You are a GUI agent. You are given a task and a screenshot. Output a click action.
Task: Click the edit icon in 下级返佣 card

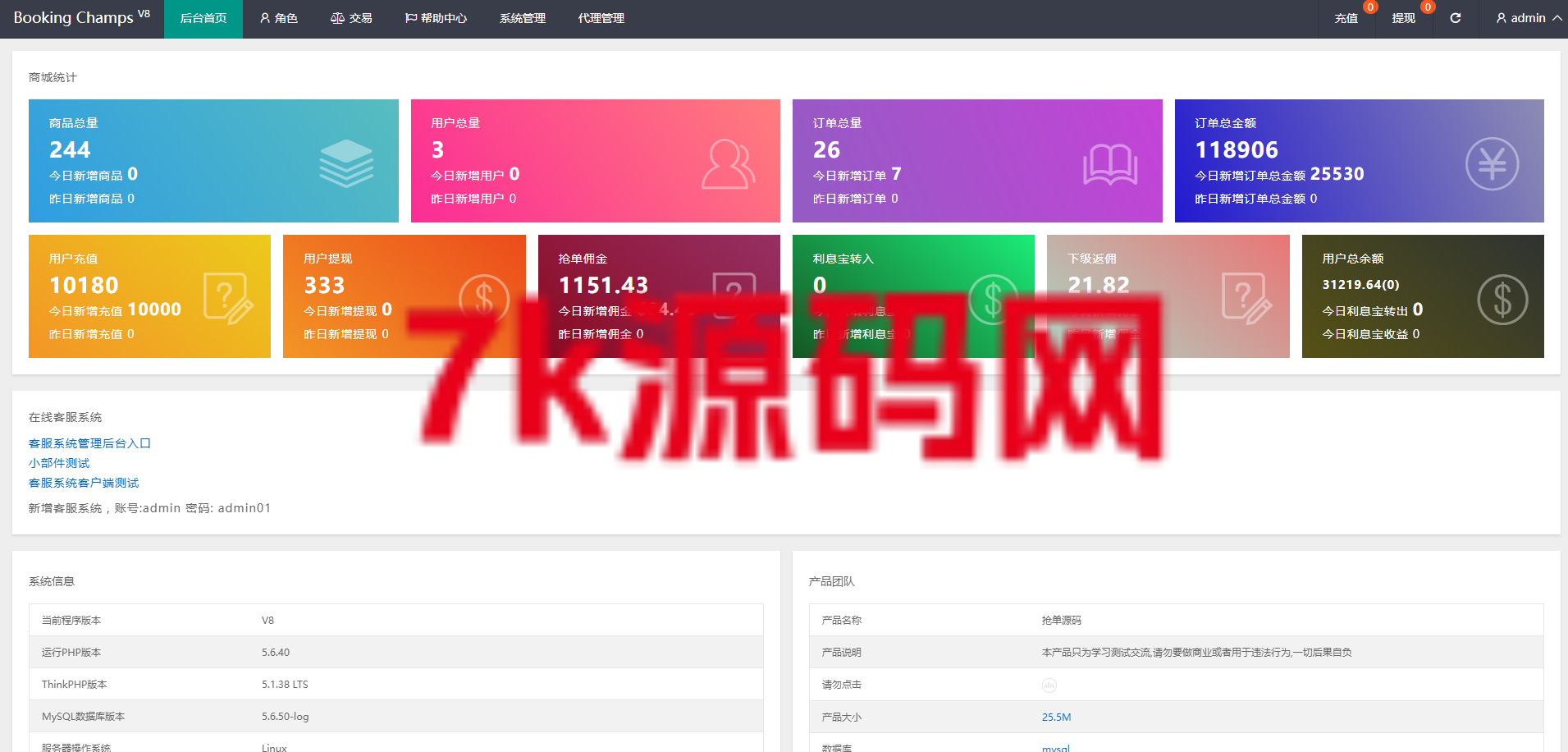(x=1246, y=298)
